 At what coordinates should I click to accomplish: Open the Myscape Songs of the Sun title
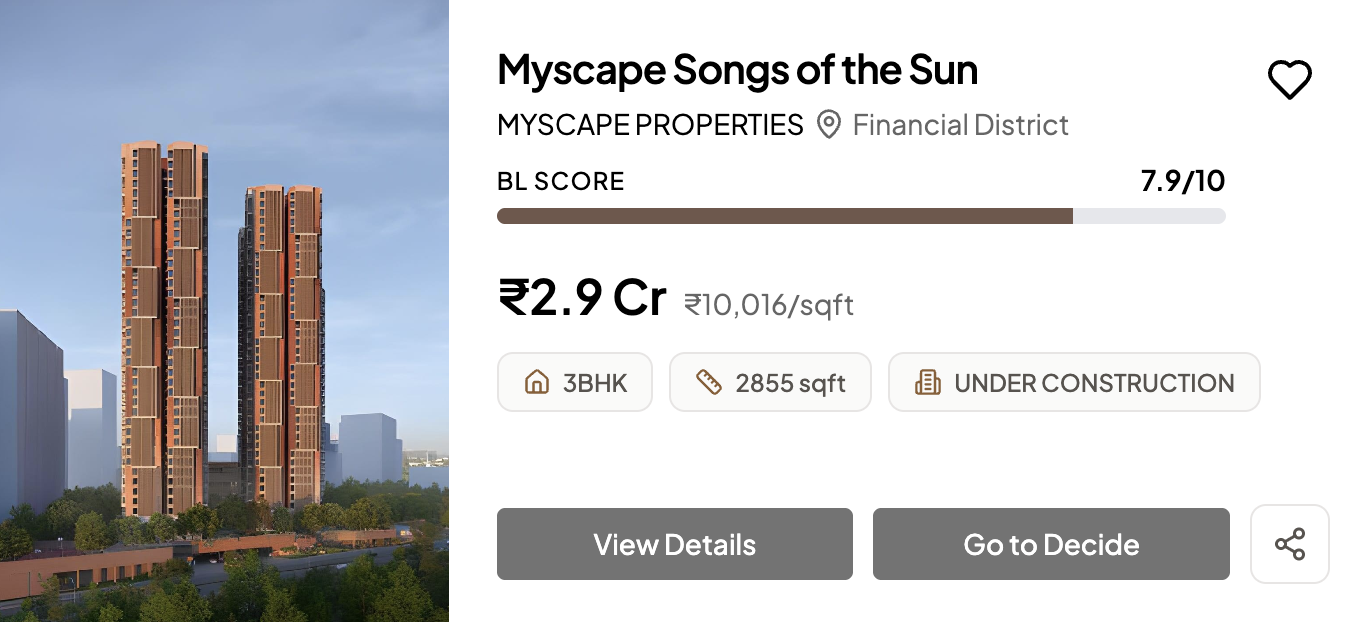click(x=737, y=70)
